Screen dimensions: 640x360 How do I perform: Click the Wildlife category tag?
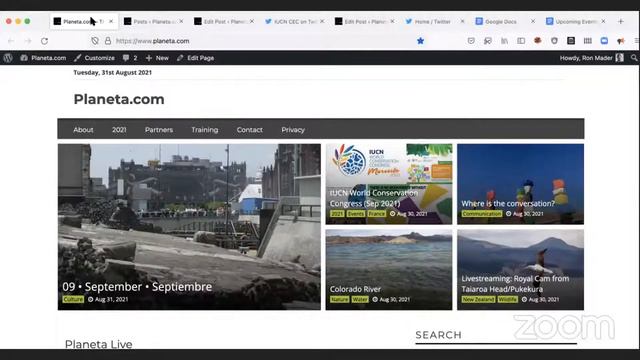click(507, 299)
